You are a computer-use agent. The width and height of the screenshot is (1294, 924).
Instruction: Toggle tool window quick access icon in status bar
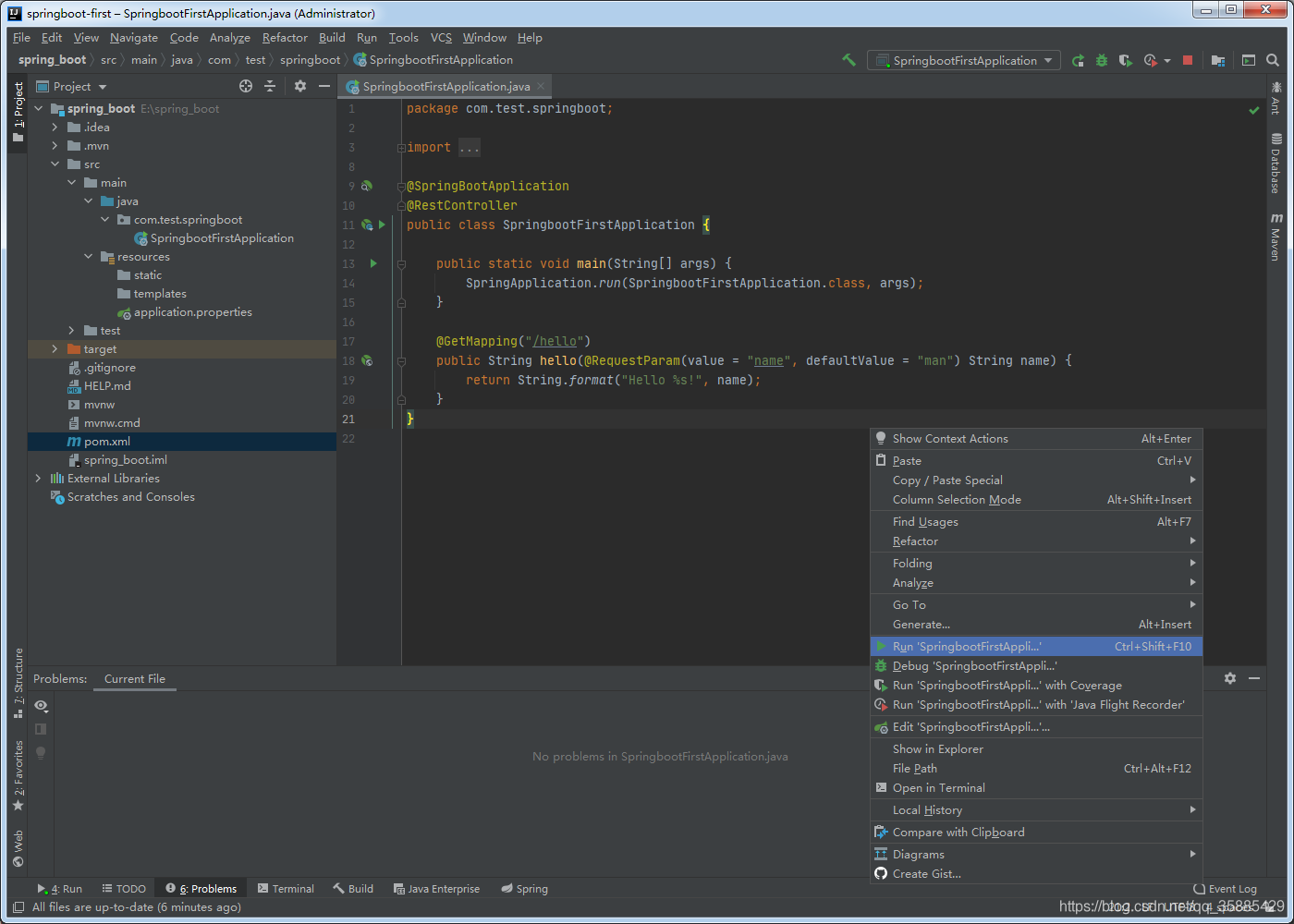pyautogui.click(x=18, y=907)
